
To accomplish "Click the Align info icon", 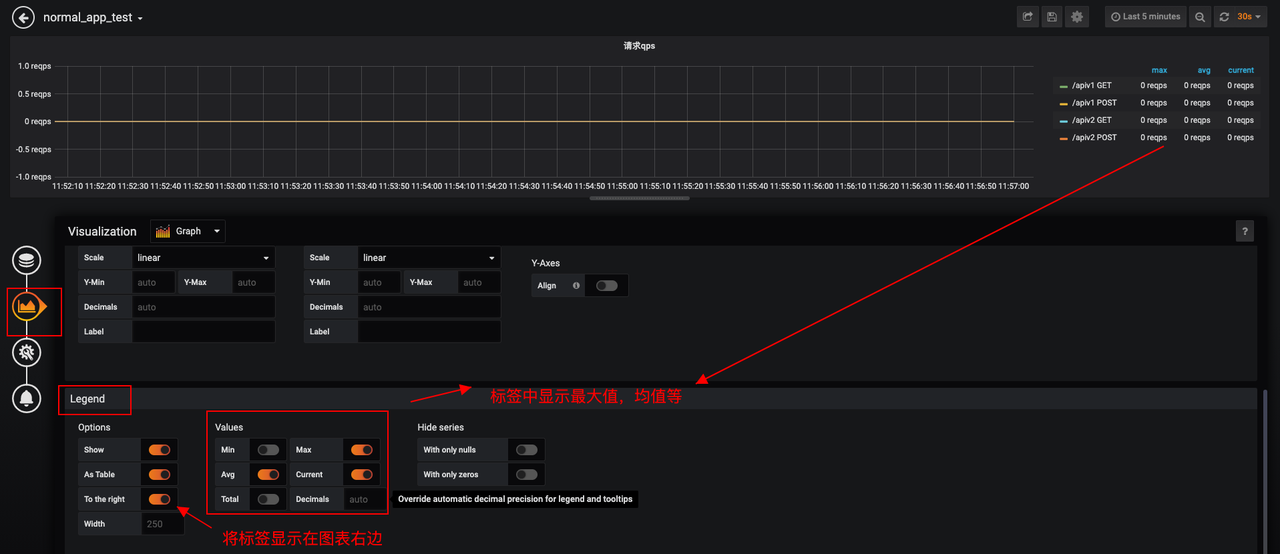I will [x=576, y=285].
